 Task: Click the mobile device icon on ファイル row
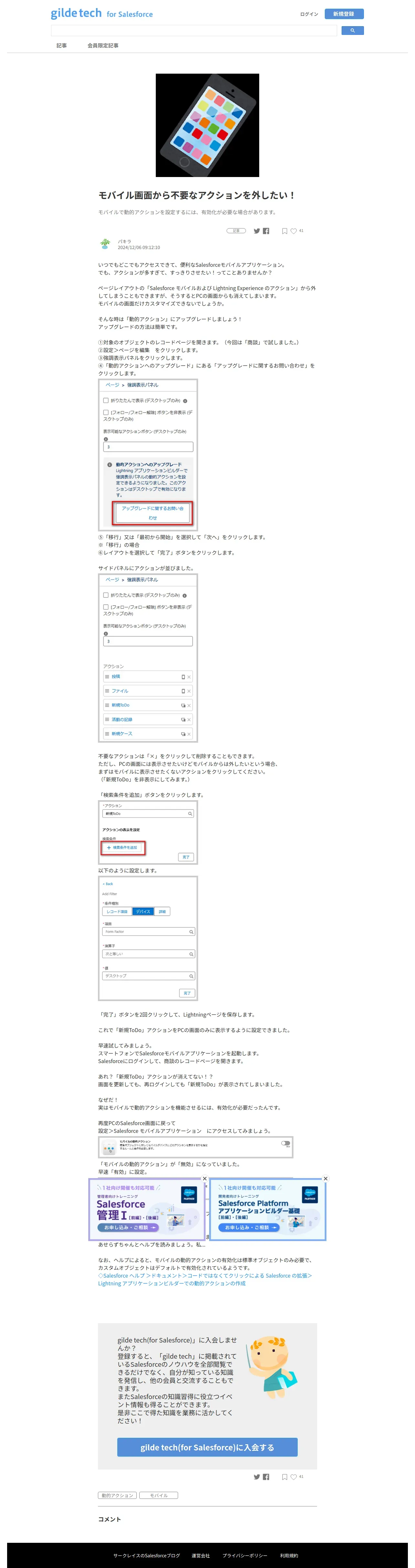click(183, 691)
